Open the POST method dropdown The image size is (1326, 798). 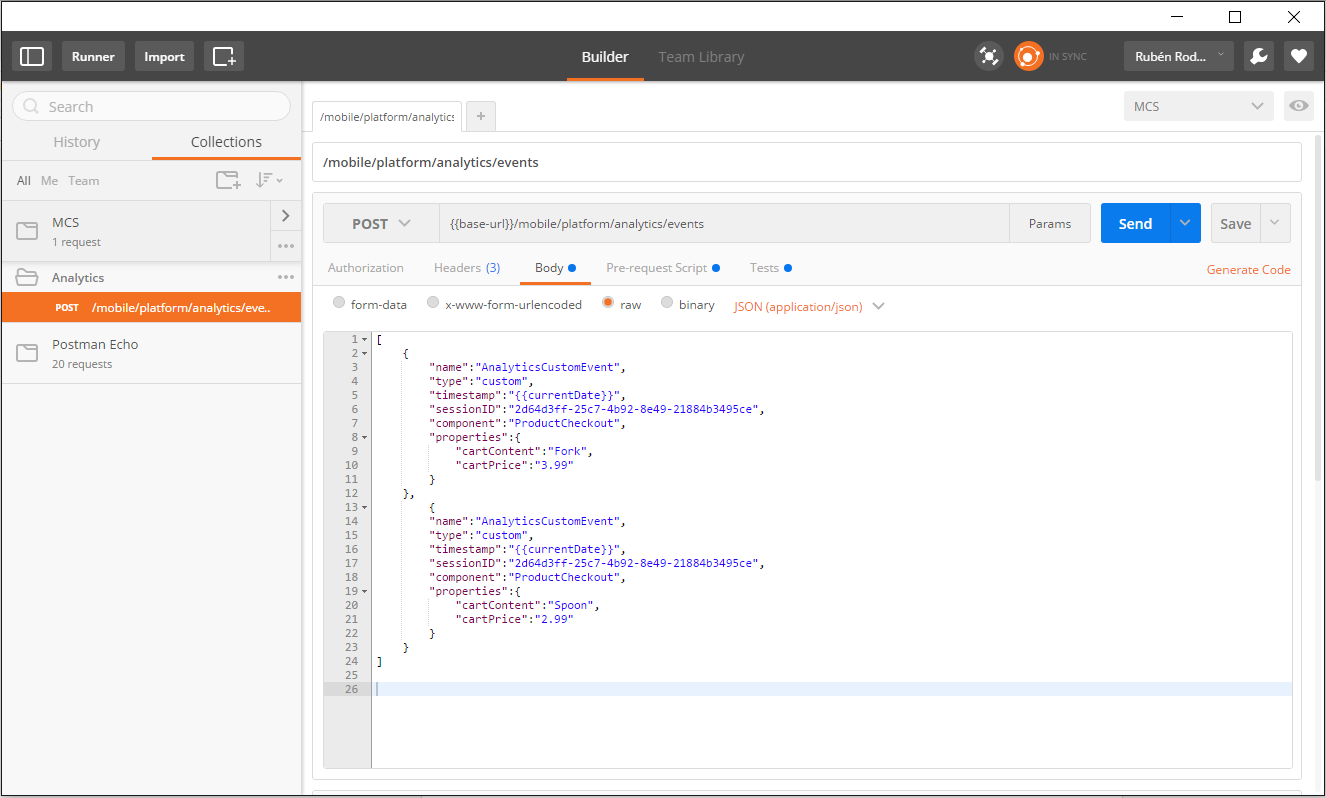pyautogui.click(x=381, y=223)
